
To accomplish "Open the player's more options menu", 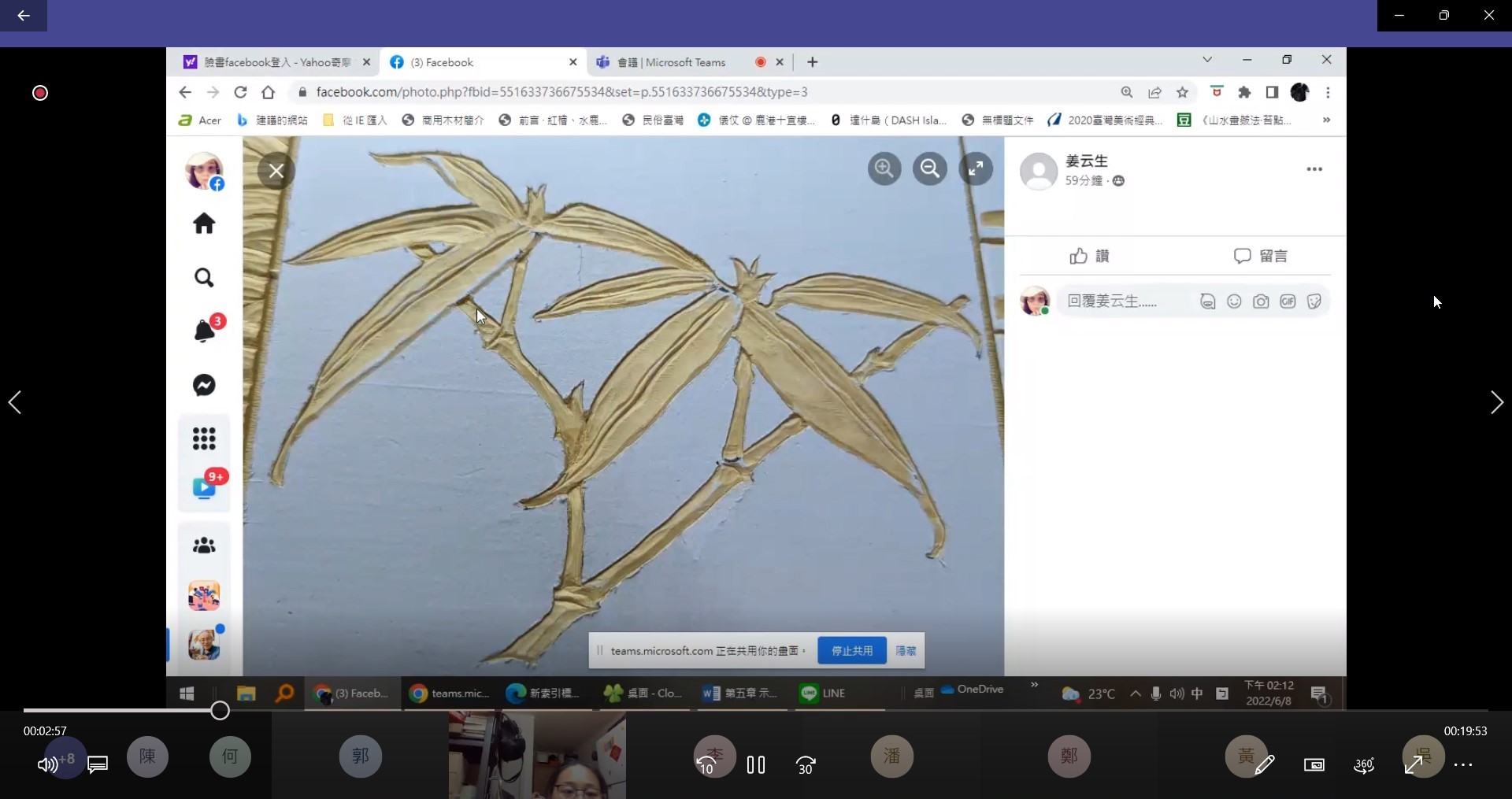I will tap(1463, 764).
